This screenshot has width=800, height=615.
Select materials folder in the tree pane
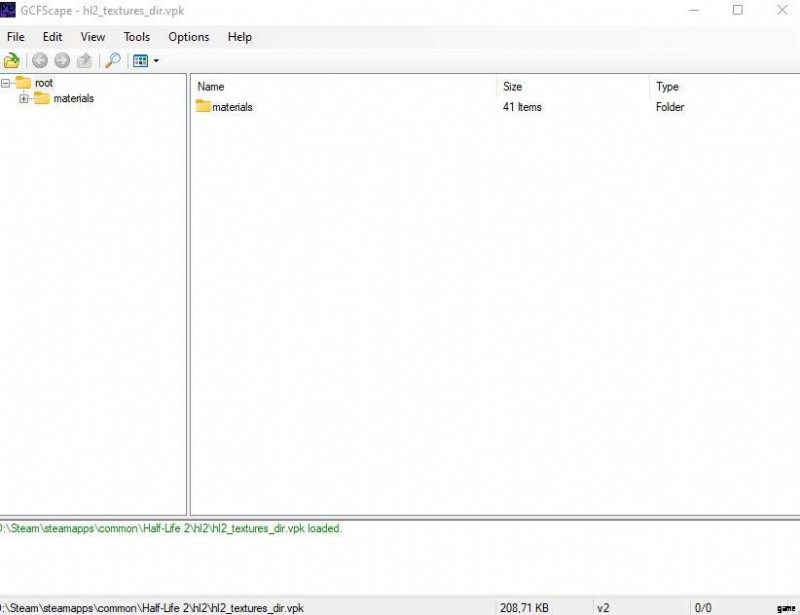[73, 99]
